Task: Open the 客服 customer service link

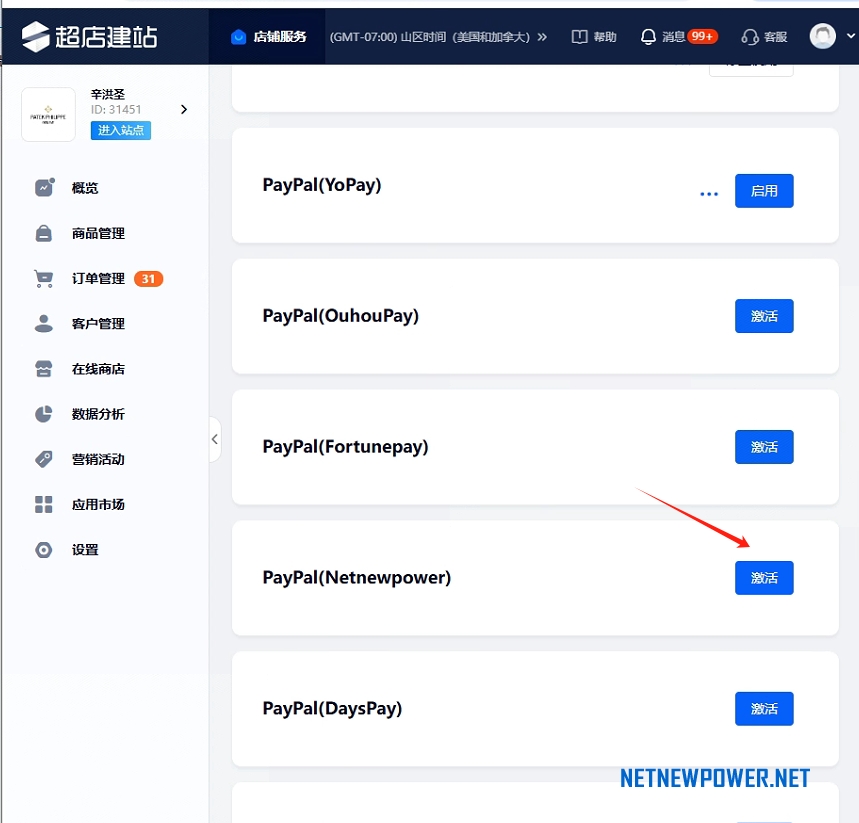Action: point(775,37)
